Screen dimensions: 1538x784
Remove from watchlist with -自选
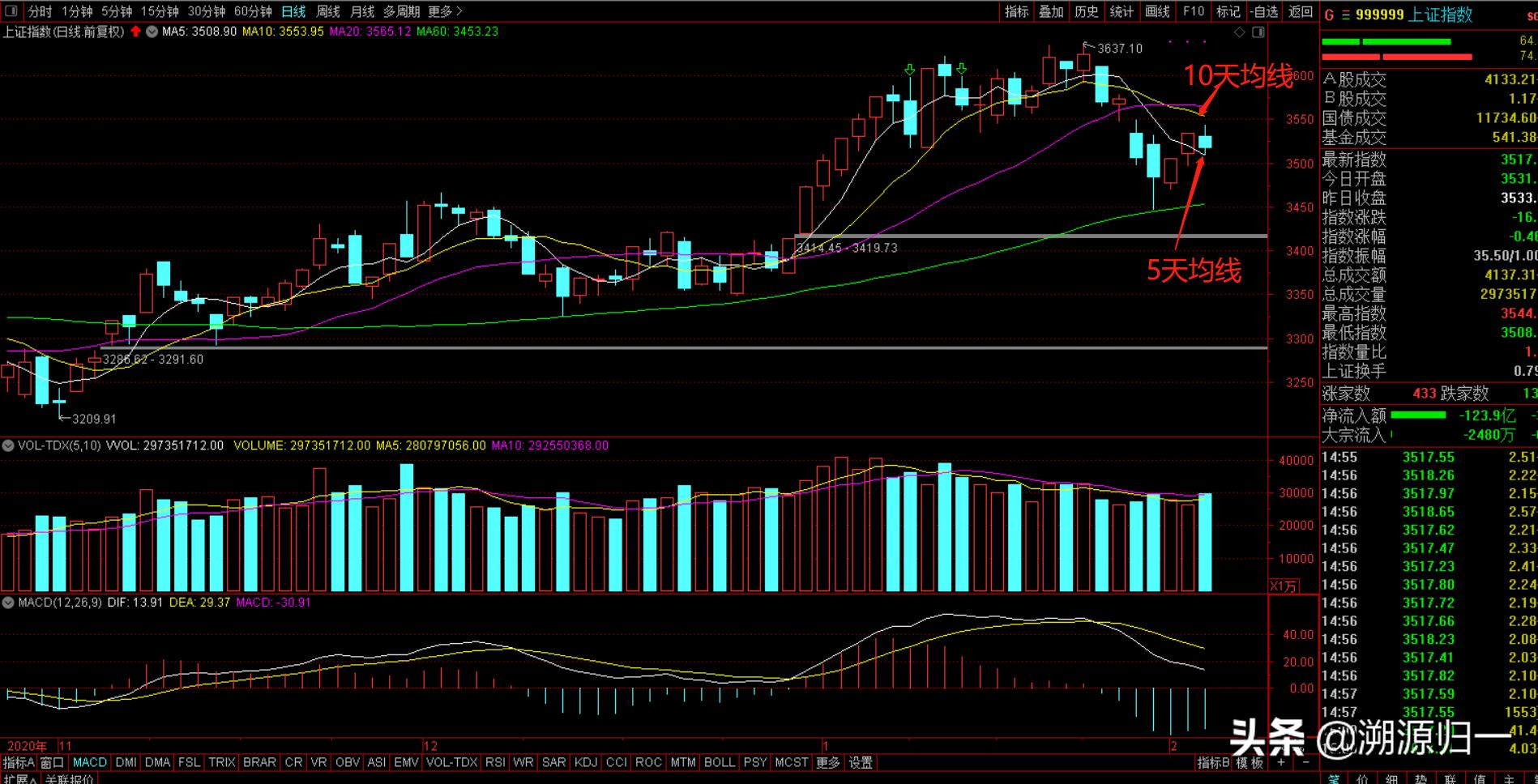(1264, 11)
